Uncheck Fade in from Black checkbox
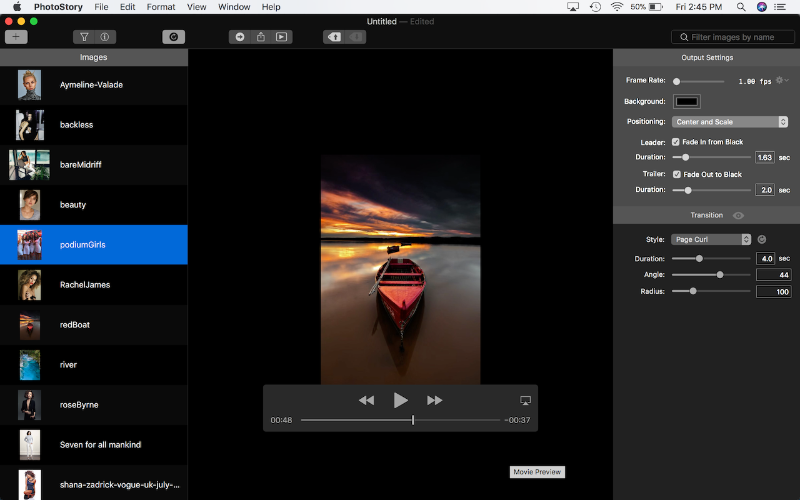Image resolution: width=800 pixels, height=500 pixels. click(676, 142)
